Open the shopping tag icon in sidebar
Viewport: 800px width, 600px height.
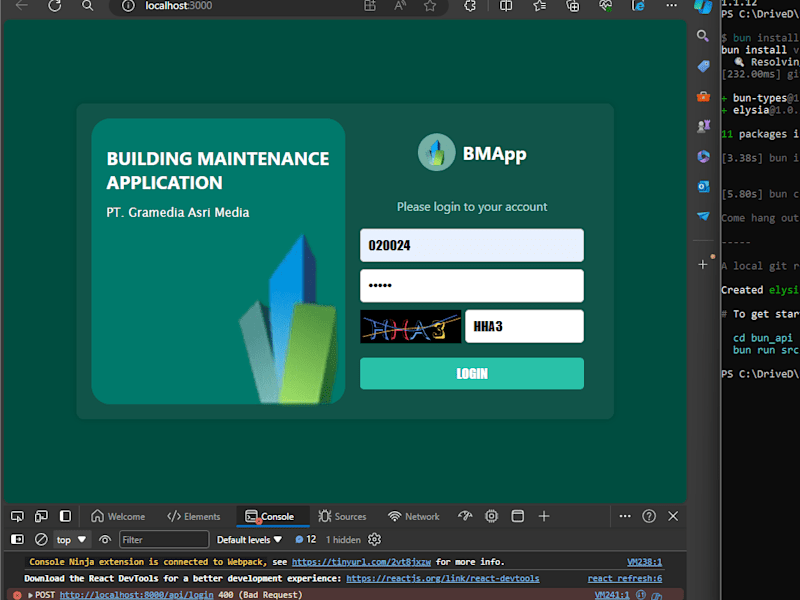pos(703,66)
